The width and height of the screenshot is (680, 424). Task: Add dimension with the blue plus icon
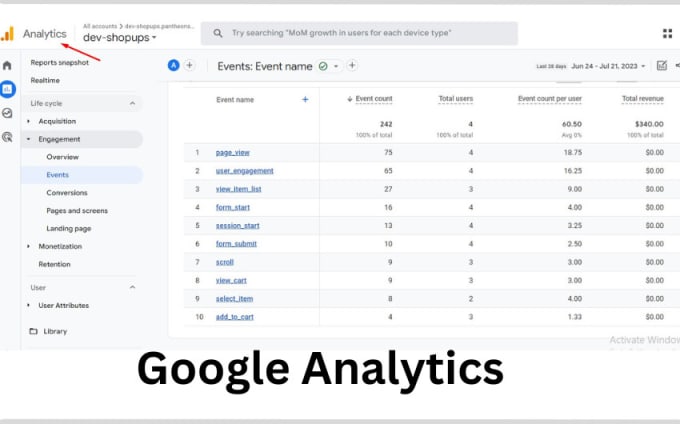pyautogui.click(x=305, y=99)
